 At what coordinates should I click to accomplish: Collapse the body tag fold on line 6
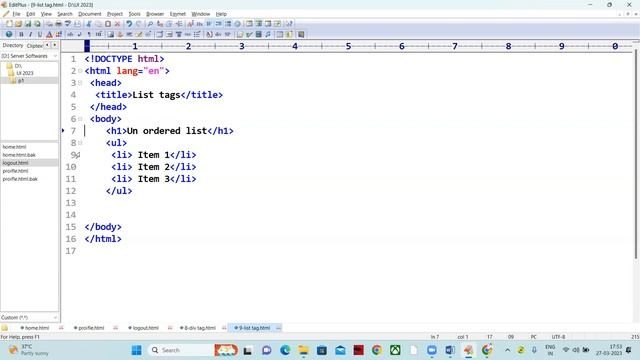click(80, 119)
